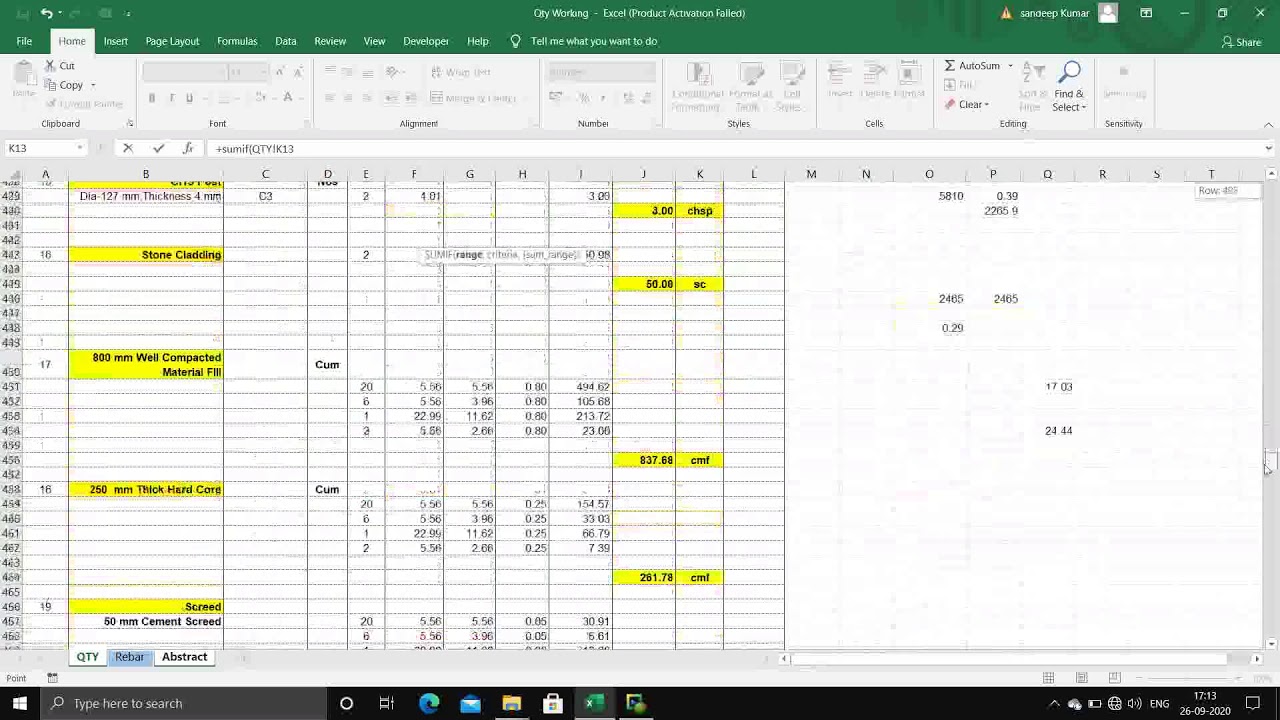Screen dimensions: 1280x720
Task: Switch to the Insert ribbon tab
Action: (115, 41)
